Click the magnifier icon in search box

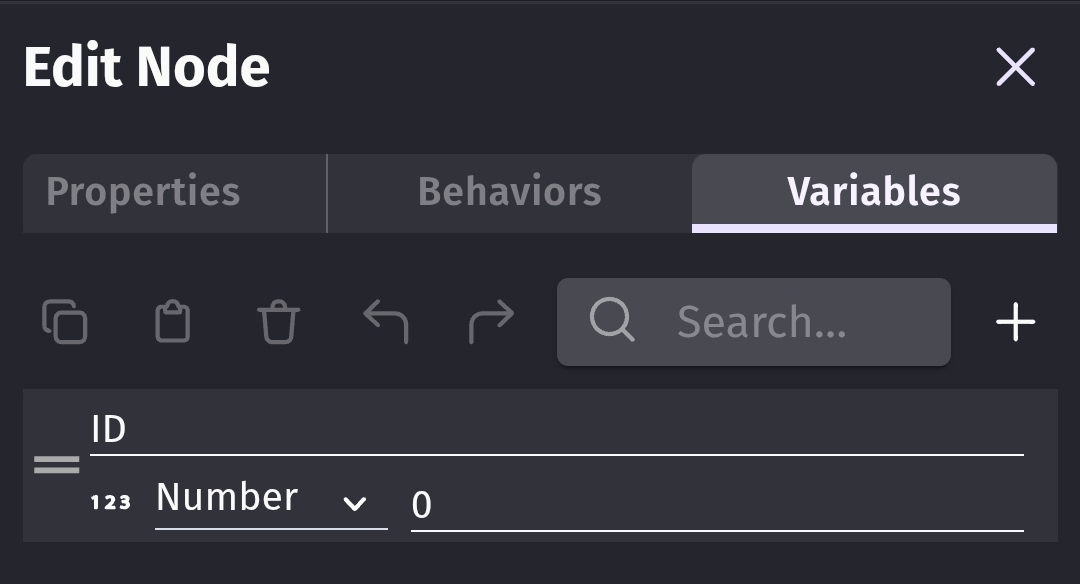(611, 321)
